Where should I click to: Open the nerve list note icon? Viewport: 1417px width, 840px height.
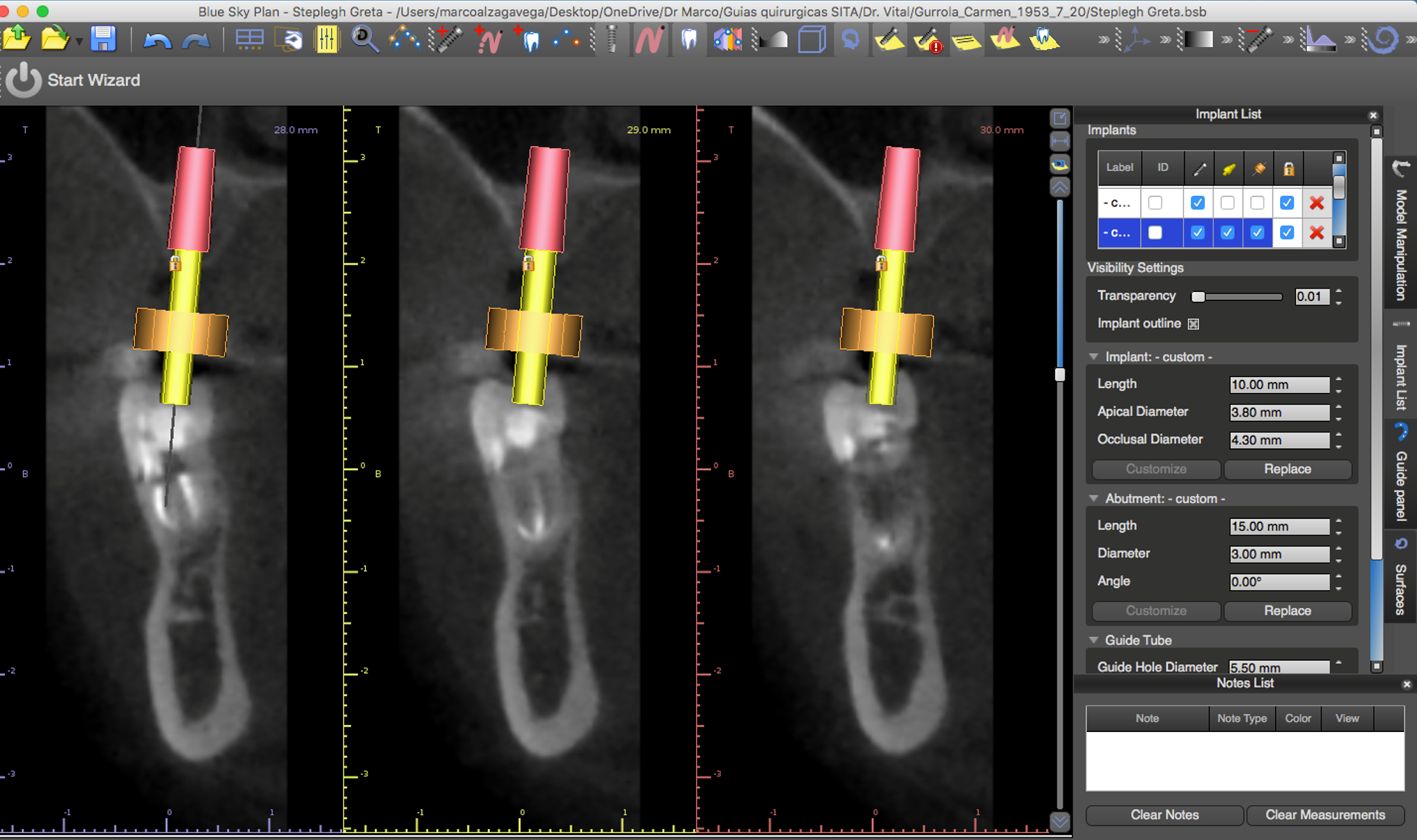pyautogui.click(x=1005, y=39)
